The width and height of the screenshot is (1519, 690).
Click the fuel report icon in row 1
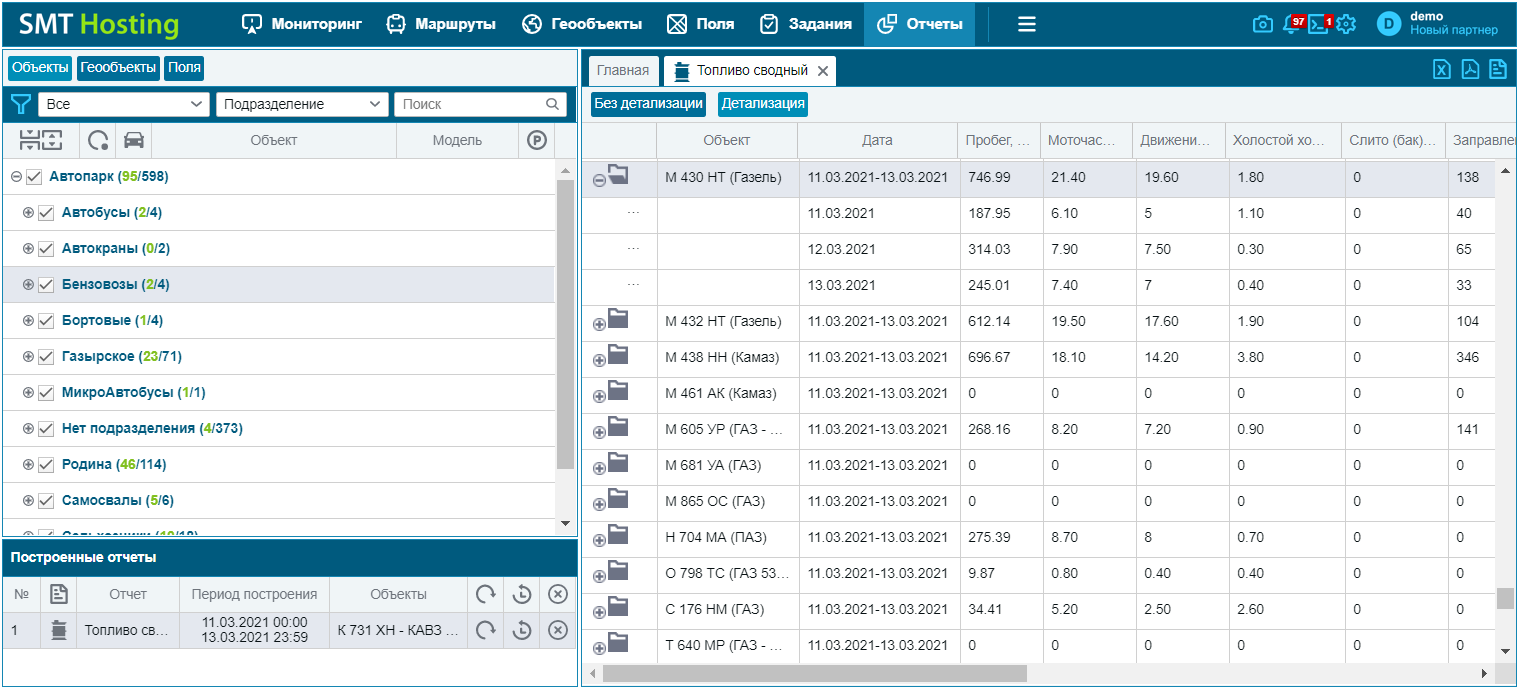[x=59, y=630]
